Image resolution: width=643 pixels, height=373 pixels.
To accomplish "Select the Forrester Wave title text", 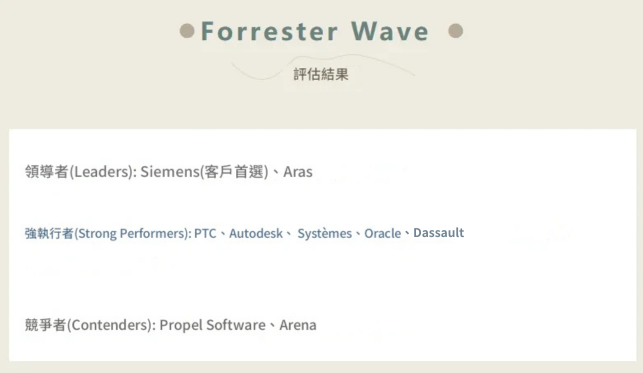I will pyautogui.click(x=315, y=32).
